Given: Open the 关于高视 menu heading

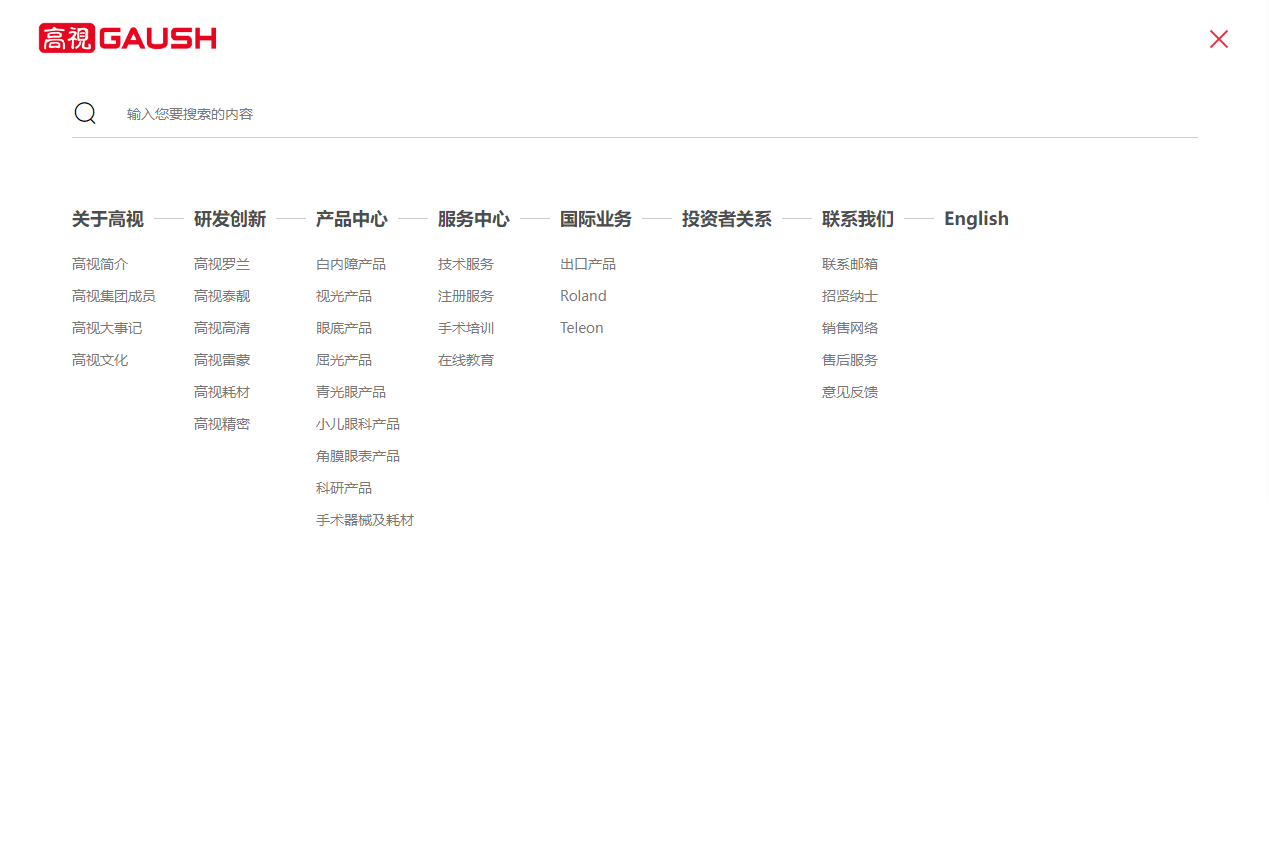Looking at the screenshot, I should (108, 219).
